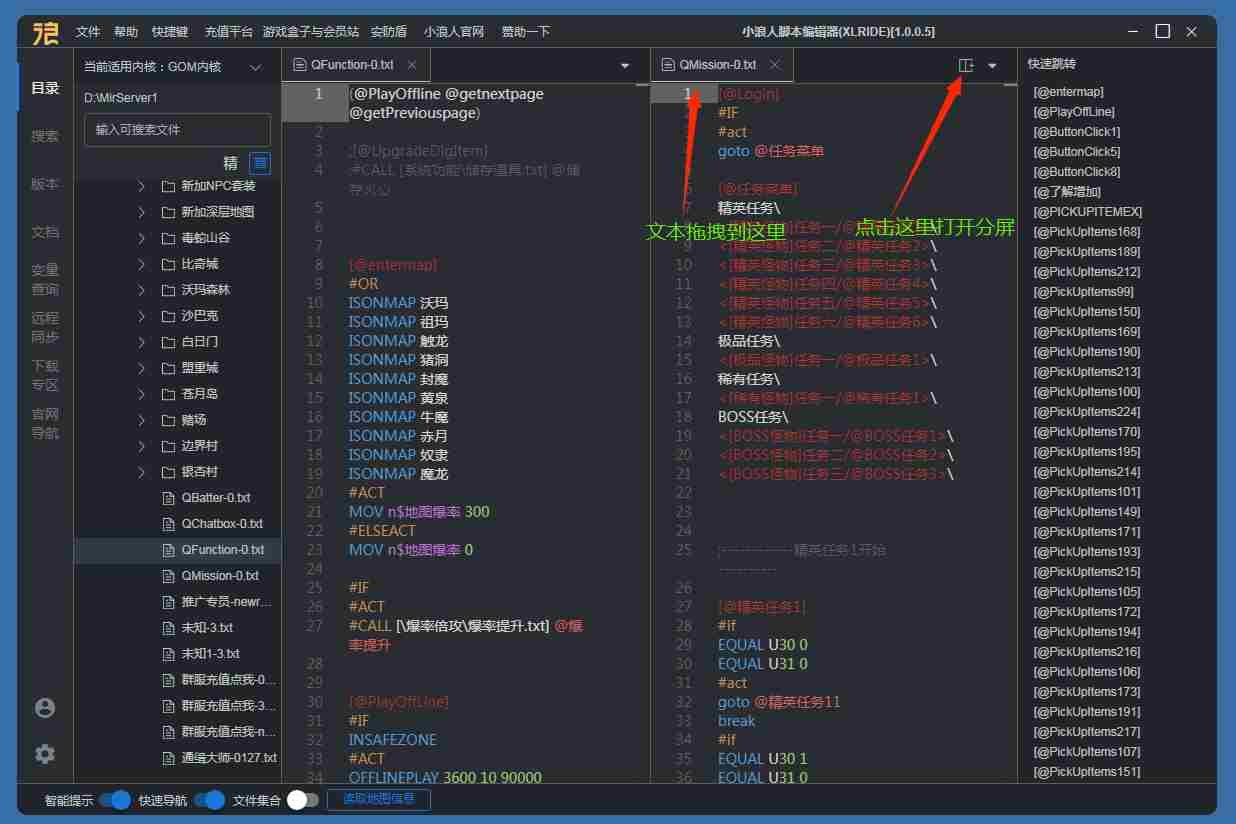Screen dimensions: 1236x824
Task: Expand the 沃玛森林 folder chevron
Action: coord(141,290)
